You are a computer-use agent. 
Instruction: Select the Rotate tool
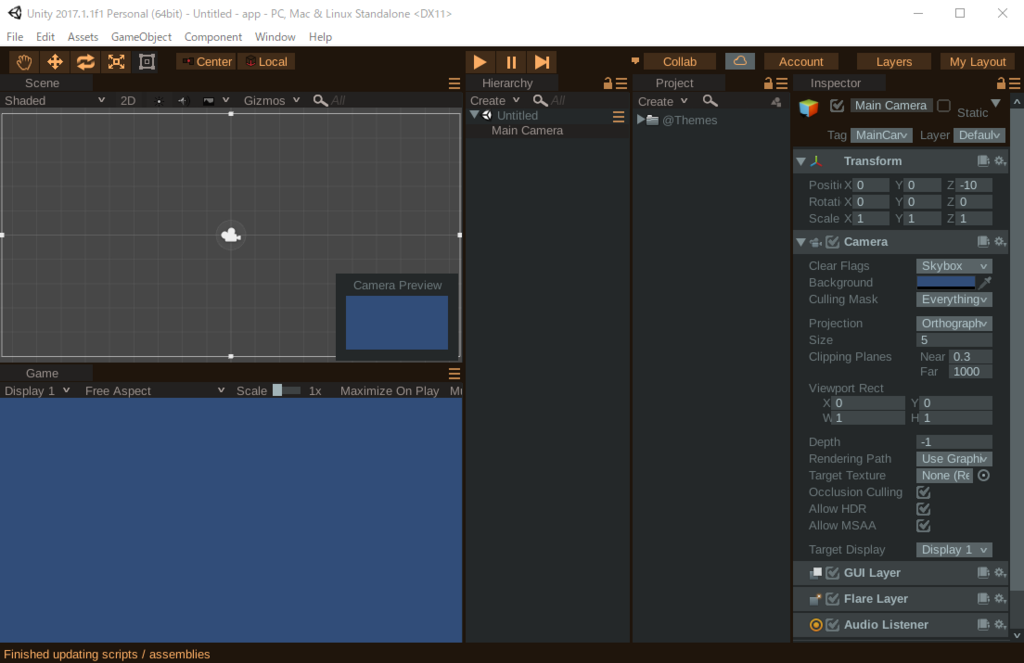pyautogui.click(x=86, y=62)
